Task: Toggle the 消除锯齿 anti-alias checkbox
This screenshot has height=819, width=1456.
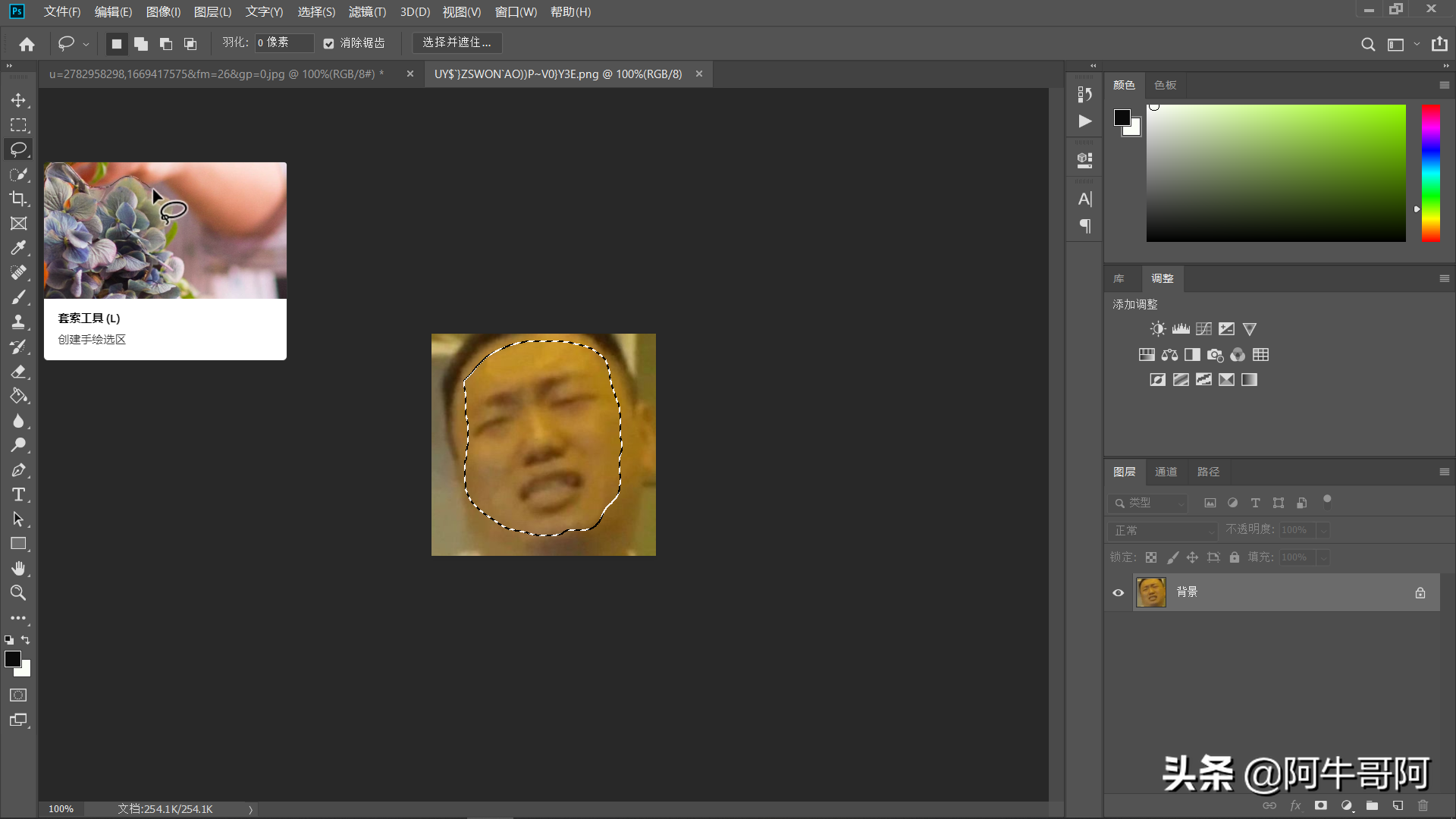Action: tap(328, 43)
